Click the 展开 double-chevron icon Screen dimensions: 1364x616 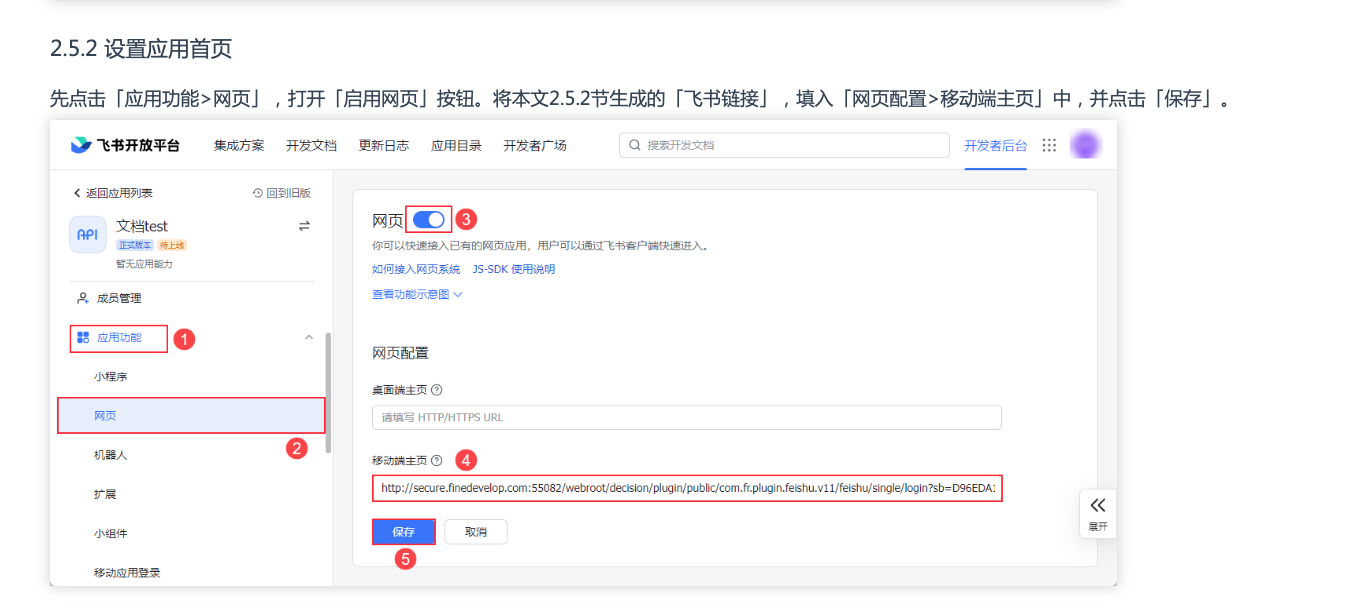click(1098, 505)
